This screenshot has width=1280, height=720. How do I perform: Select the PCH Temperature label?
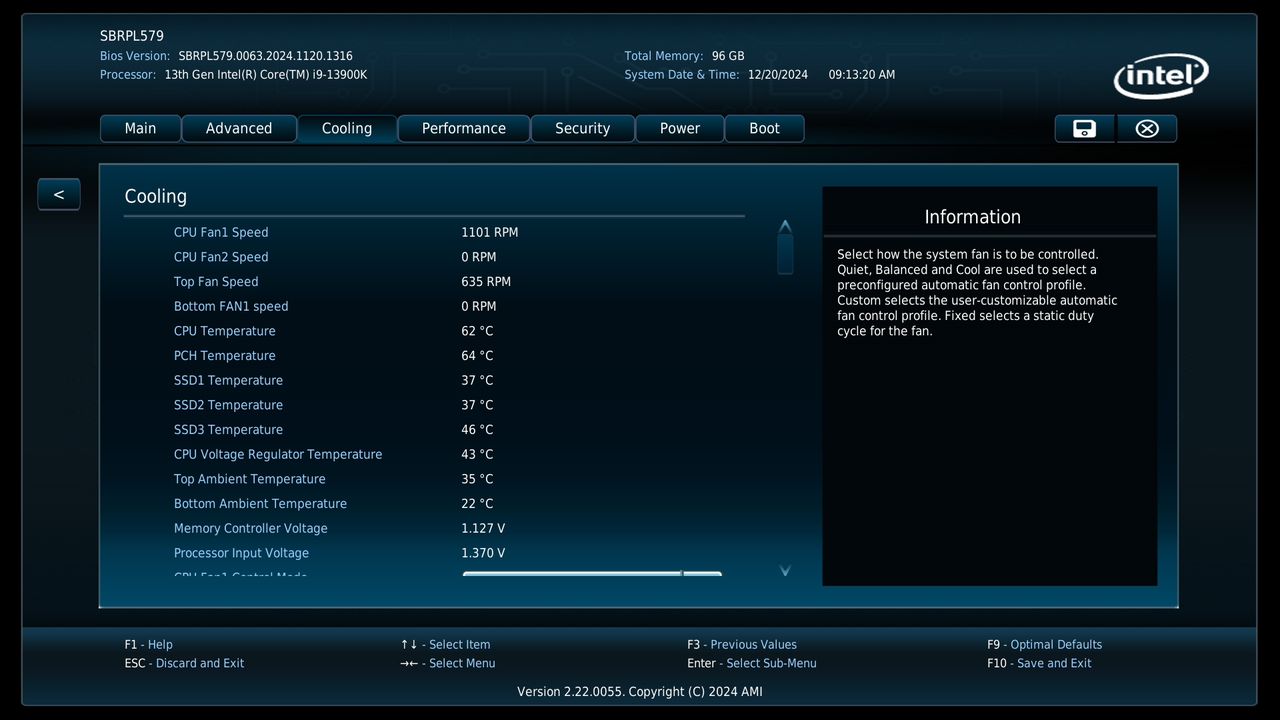coord(225,356)
